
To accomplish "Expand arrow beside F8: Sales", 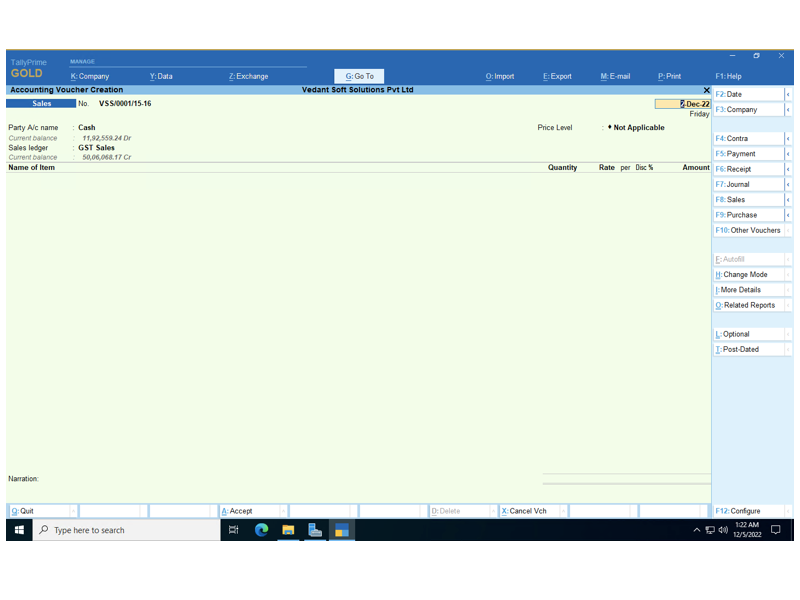I will (x=788, y=200).
